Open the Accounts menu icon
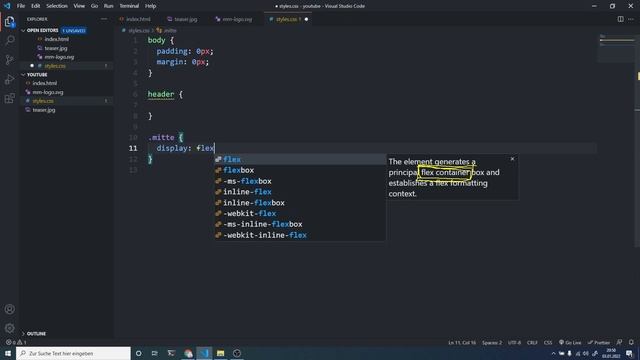The width and height of the screenshot is (640, 360). (9, 309)
